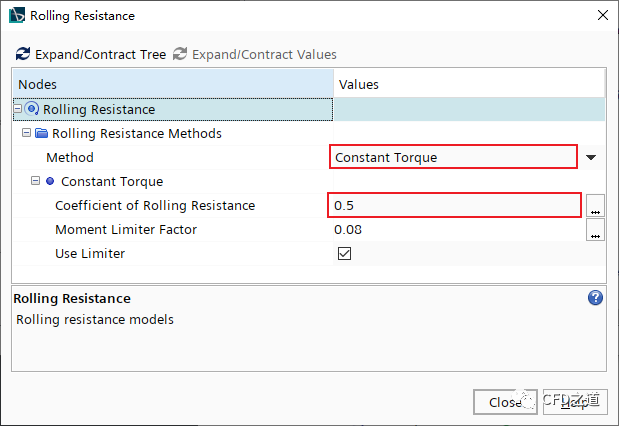Collapse the Rolling Resistance root node
The width and height of the screenshot is (619, 426).
click(x=18, y=109)
